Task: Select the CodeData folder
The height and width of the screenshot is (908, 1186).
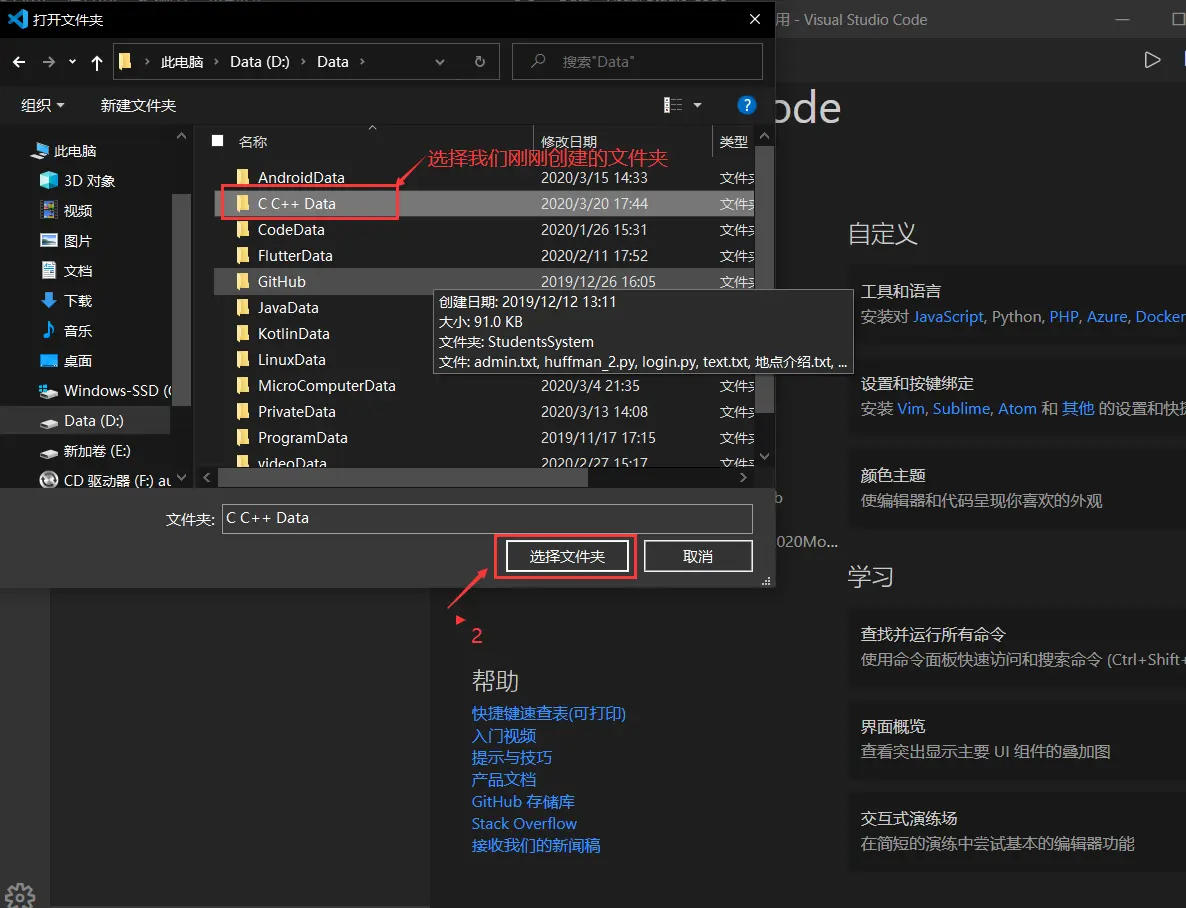Action: (484, 229)
